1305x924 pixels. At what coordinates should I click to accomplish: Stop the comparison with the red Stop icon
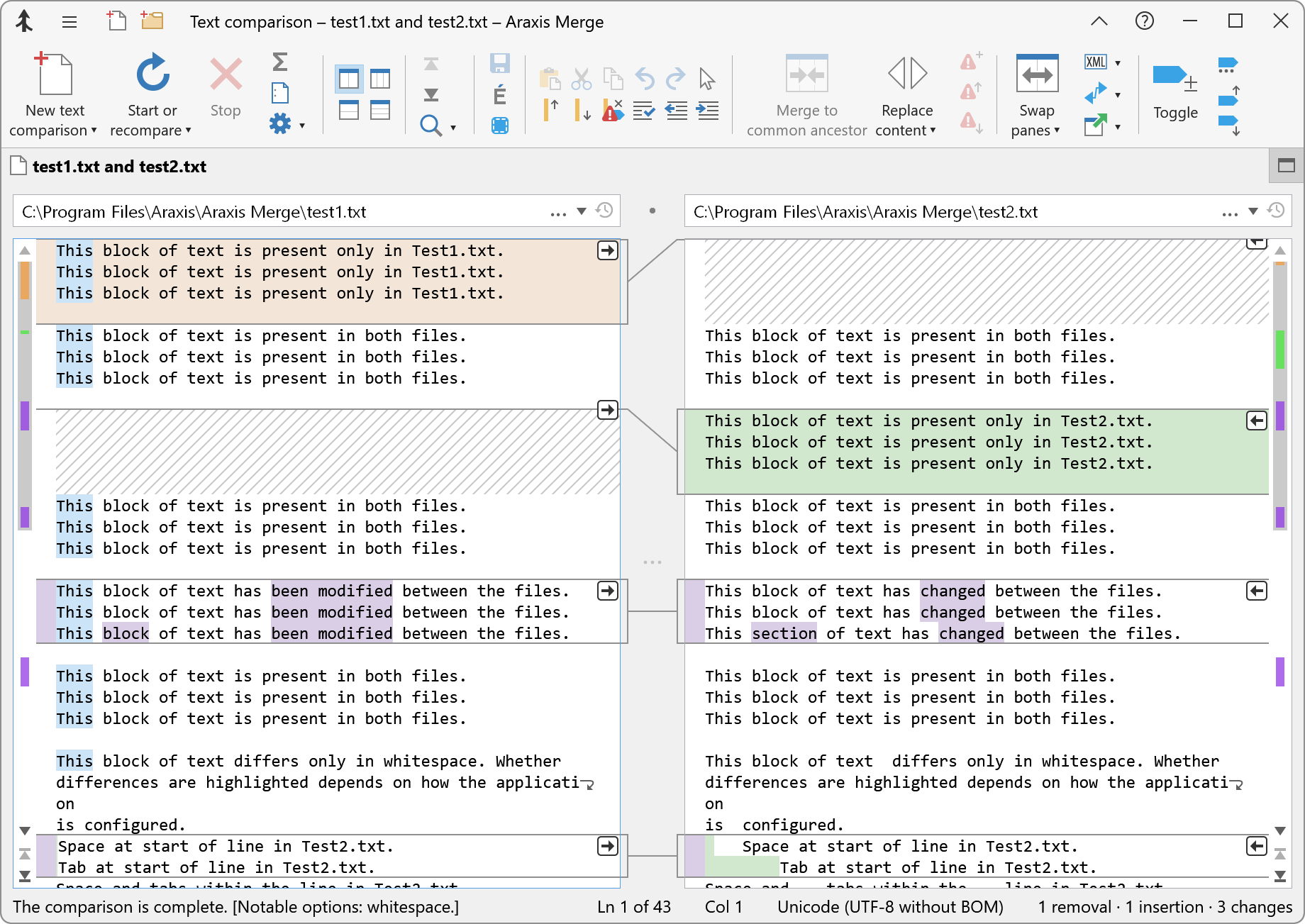pos(225,74)
